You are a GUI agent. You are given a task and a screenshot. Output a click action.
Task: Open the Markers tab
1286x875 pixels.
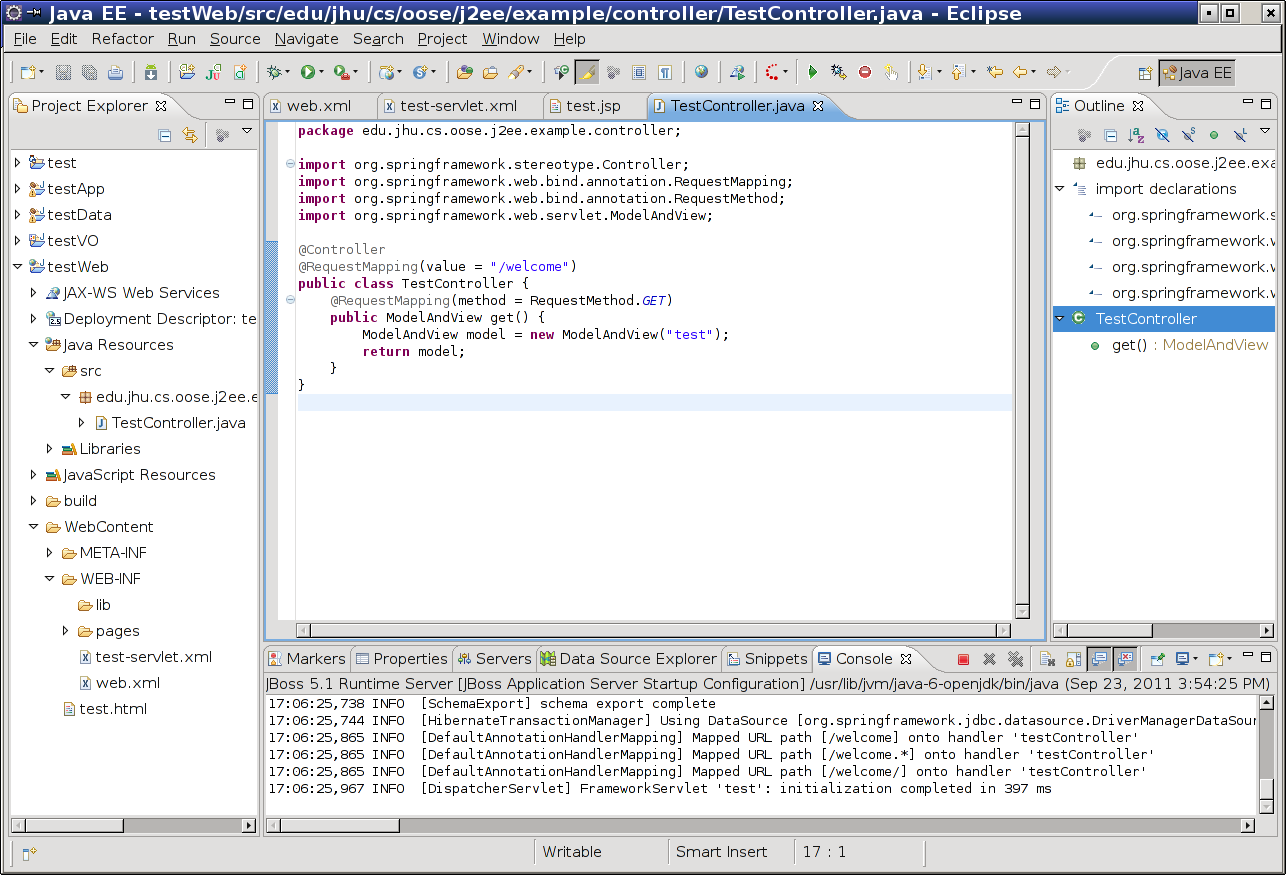click(x=306, y=659)
